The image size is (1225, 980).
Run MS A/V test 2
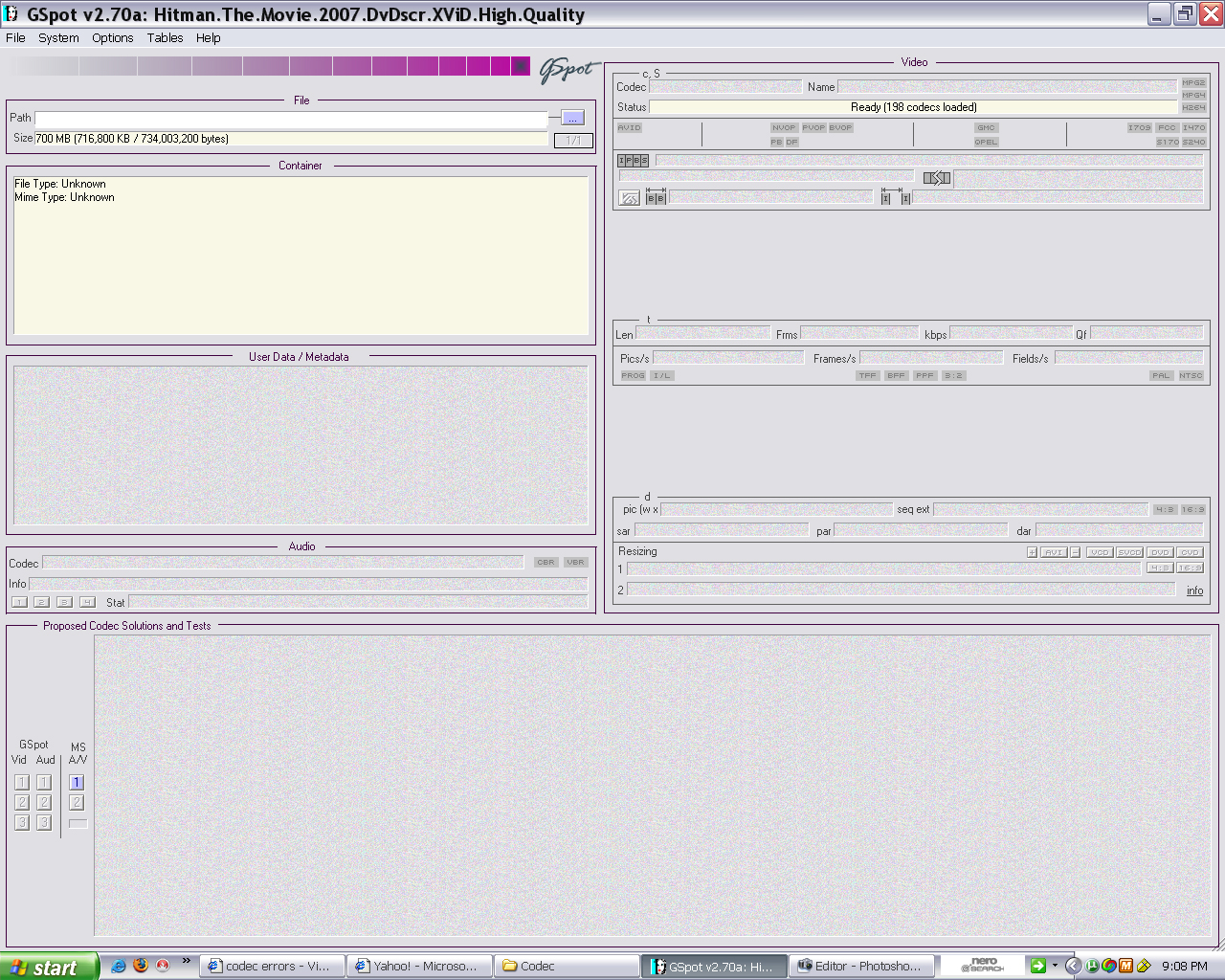(x=77, y=803)
